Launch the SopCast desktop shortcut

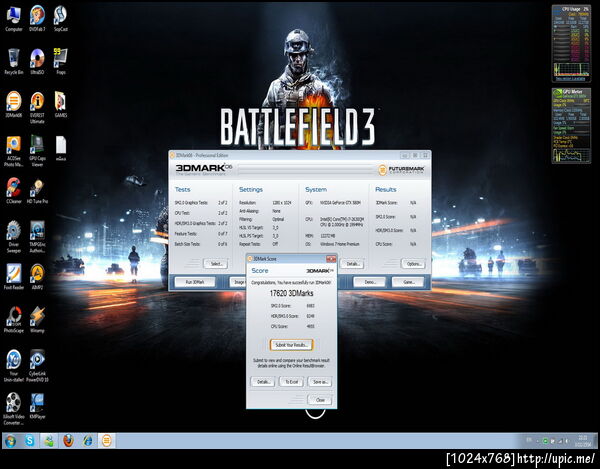60,18
